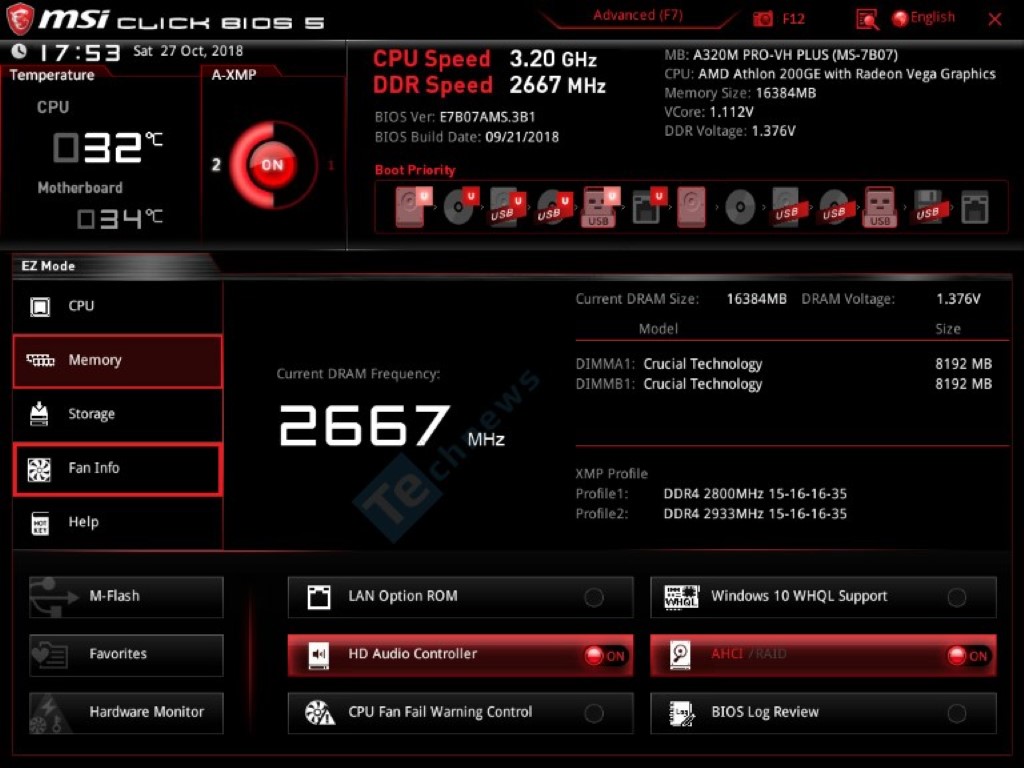Viewport: 1024px width, 768px height.
Task: Click the CPU Speed 3.20 GHz value
Action: [x=553, y=59]
